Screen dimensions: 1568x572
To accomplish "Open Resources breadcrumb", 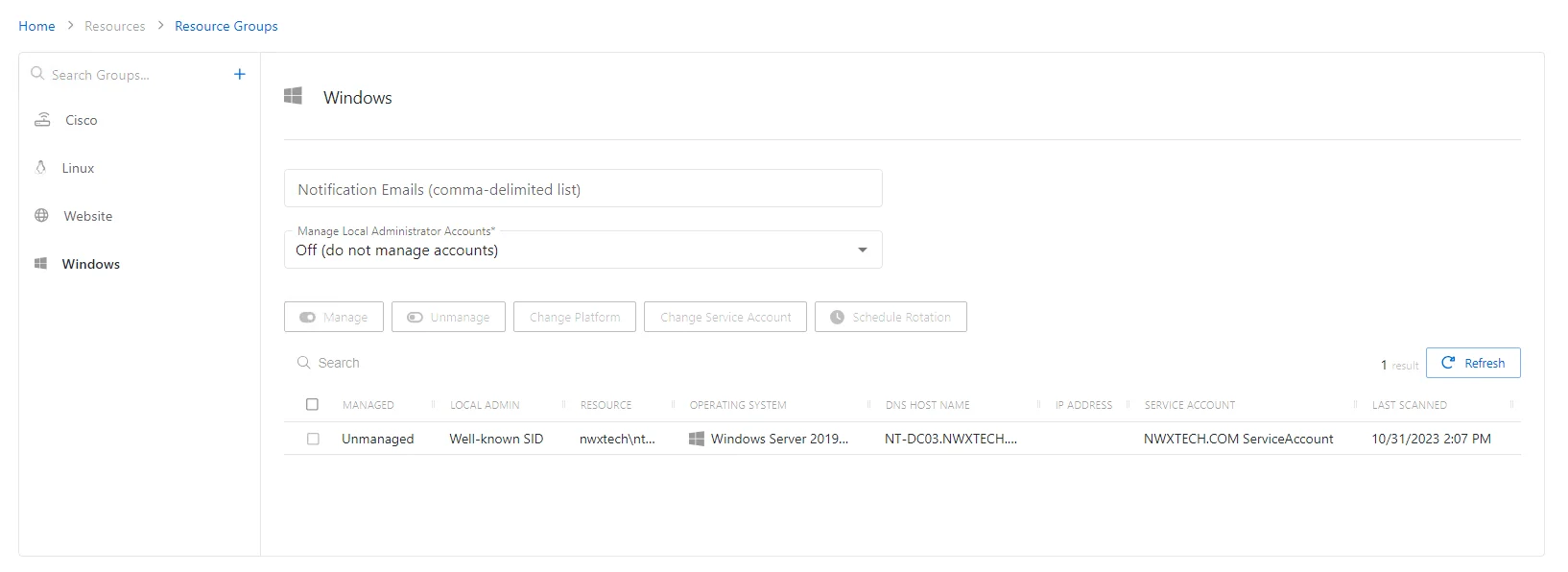I will [115, 26].
